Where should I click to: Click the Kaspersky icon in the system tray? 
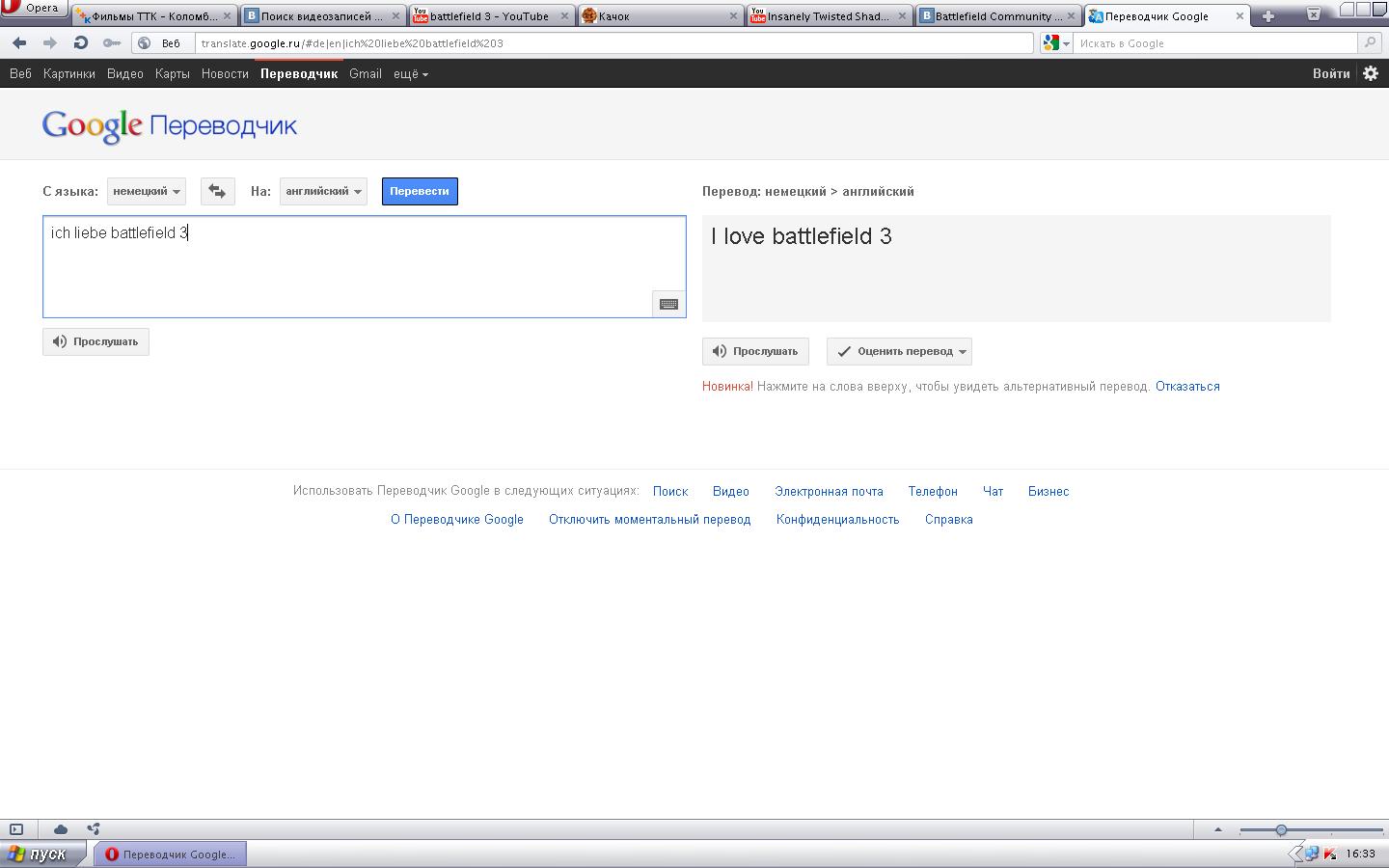coord(1330,854)
